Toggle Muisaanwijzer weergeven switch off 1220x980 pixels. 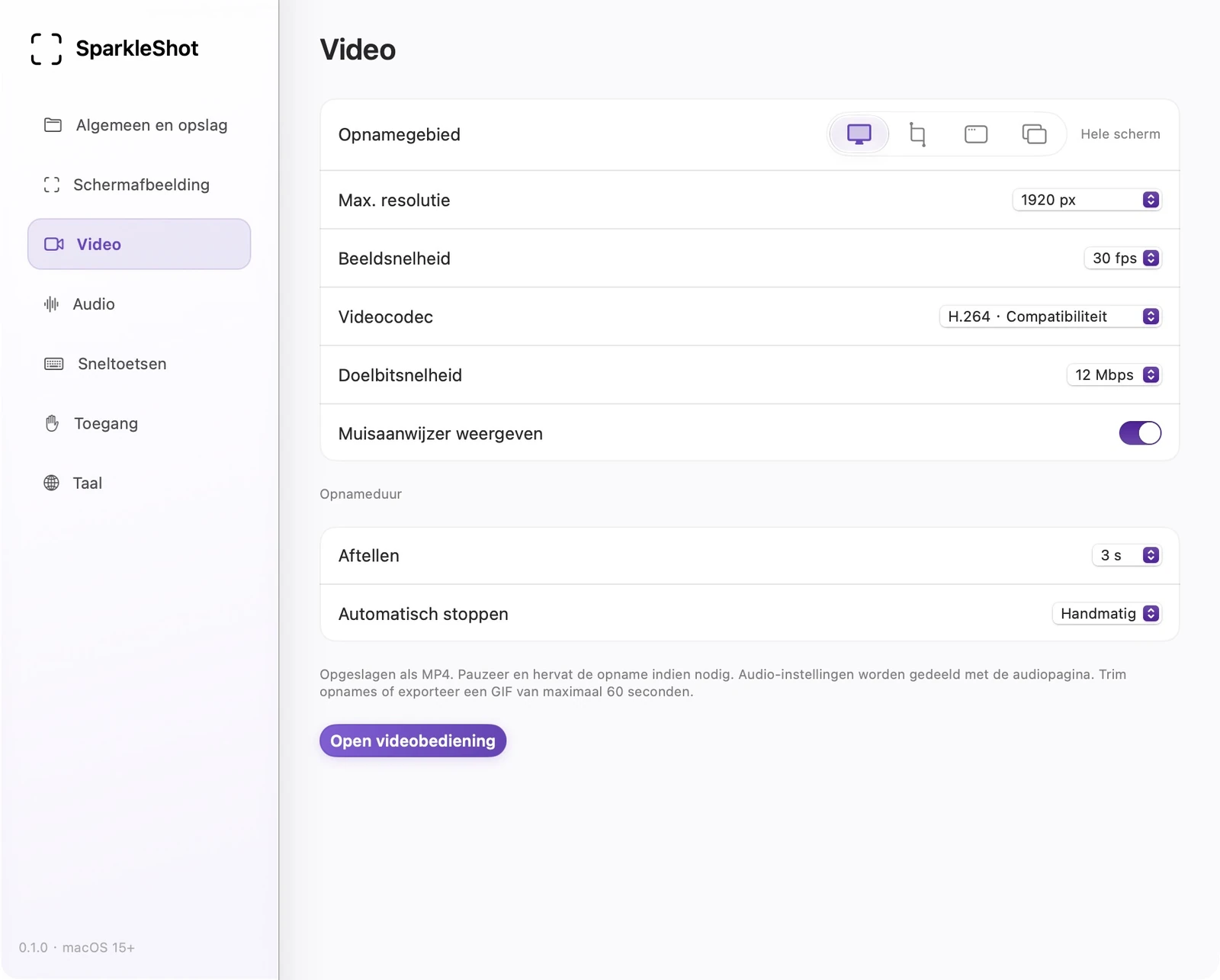[x=1140, y=433]
